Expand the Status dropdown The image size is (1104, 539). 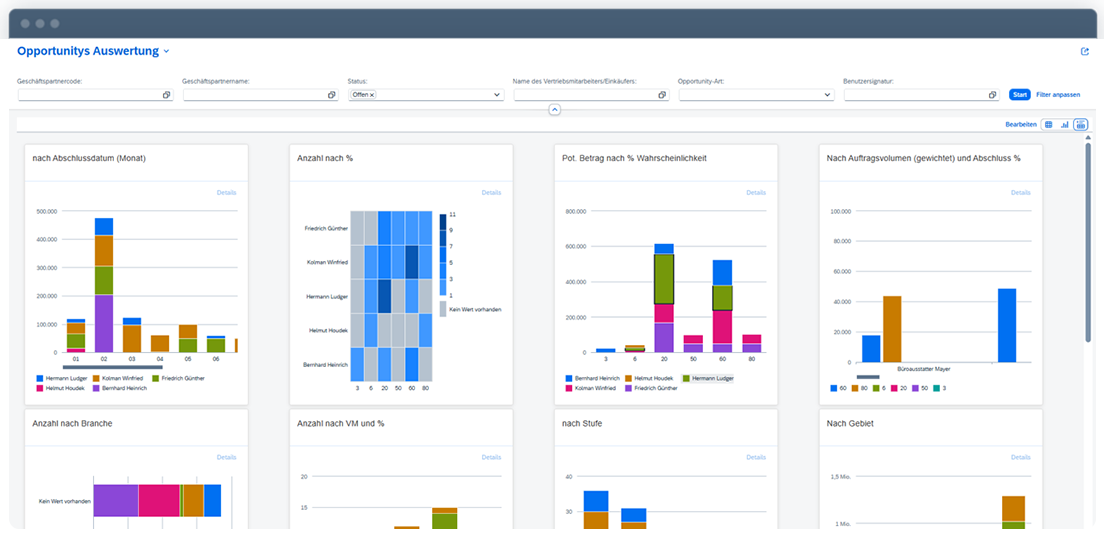497,95
